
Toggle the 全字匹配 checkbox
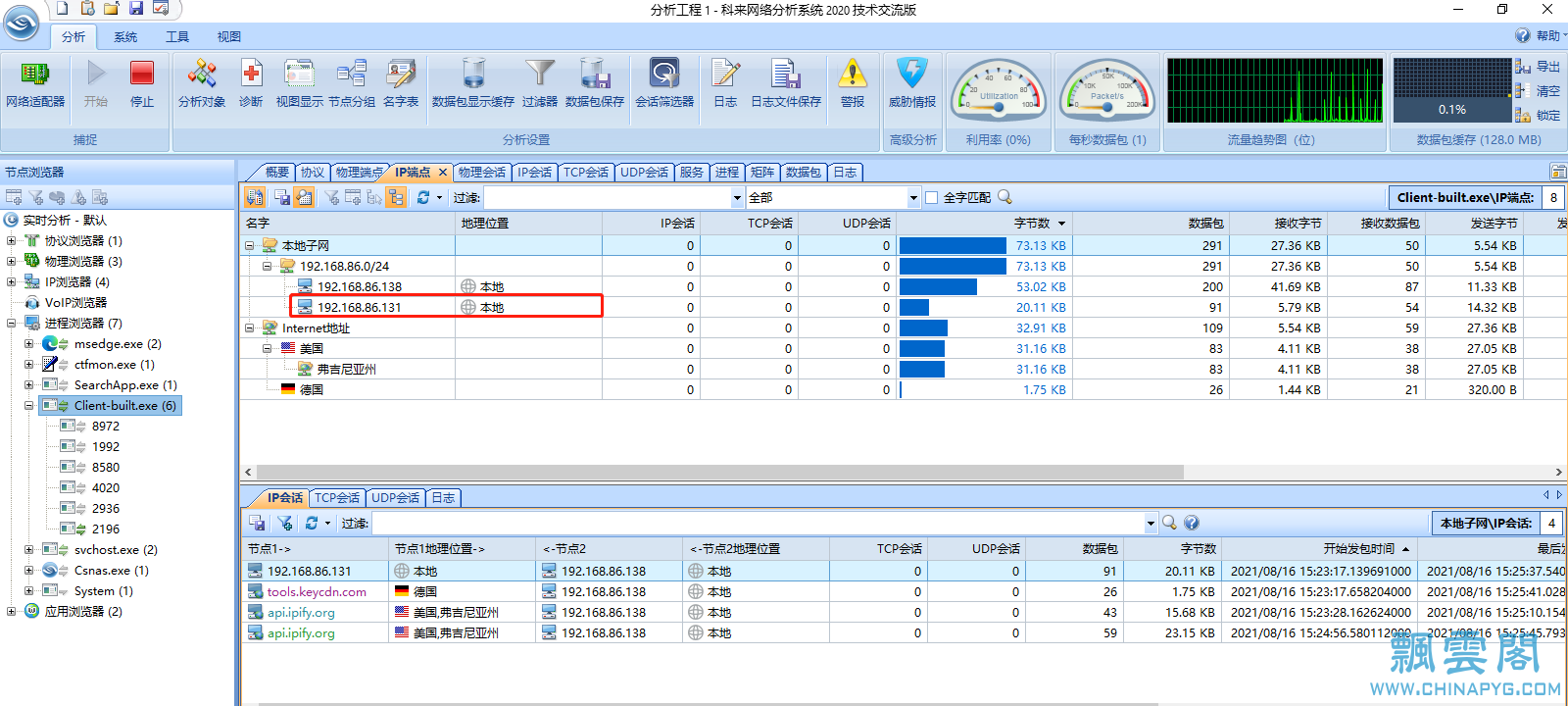coord(932,197)
